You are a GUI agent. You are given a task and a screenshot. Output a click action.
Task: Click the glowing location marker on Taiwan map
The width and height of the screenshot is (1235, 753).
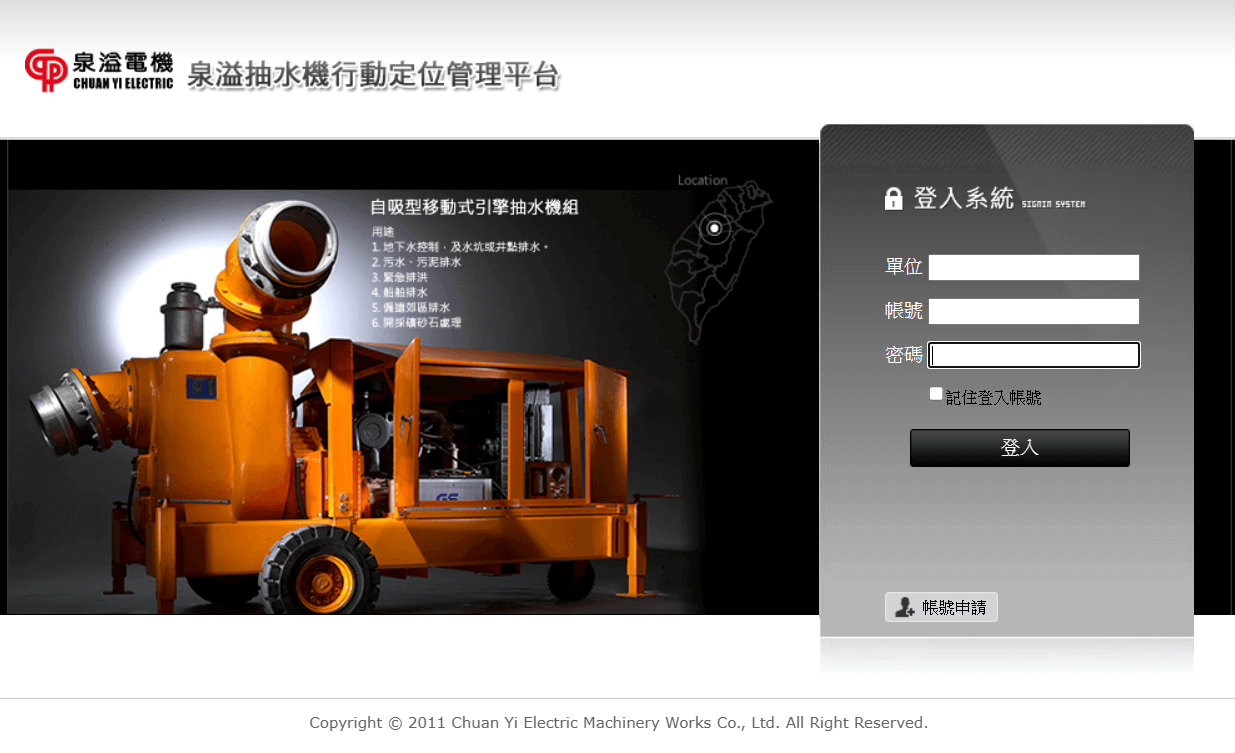[714, 228]
